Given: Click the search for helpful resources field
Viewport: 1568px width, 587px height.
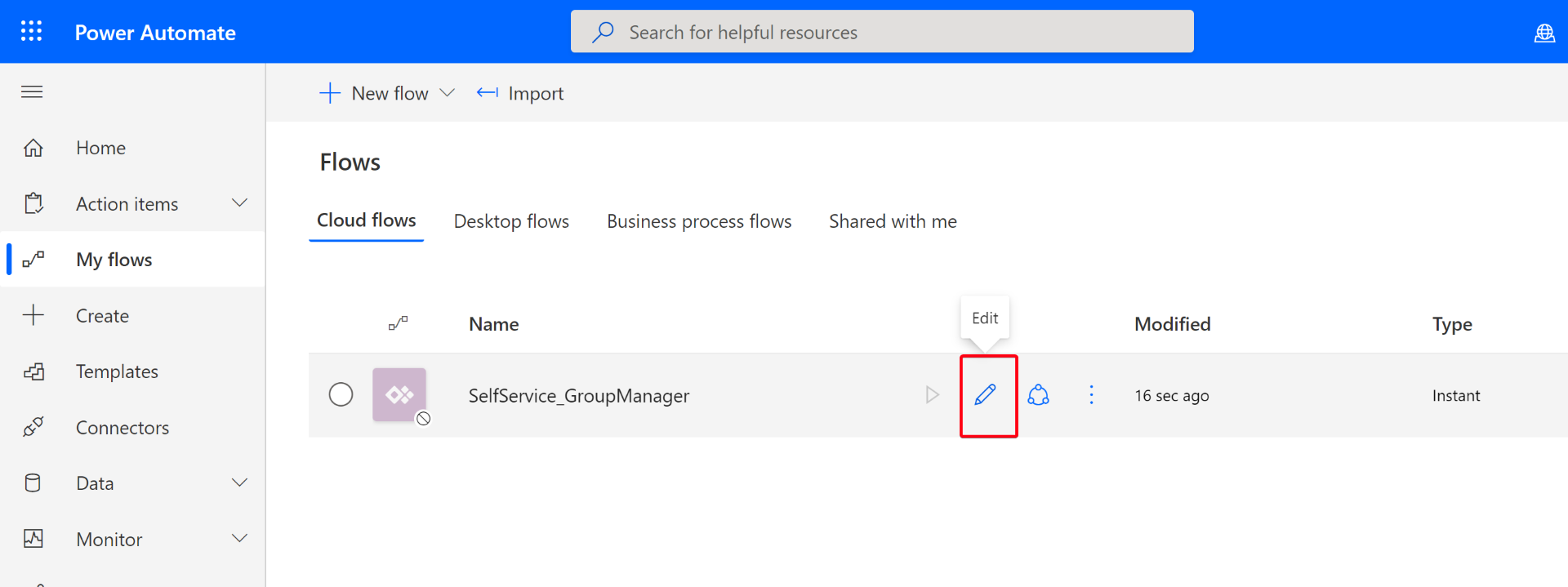Looking at the screenshot, I should click(882, 32).
